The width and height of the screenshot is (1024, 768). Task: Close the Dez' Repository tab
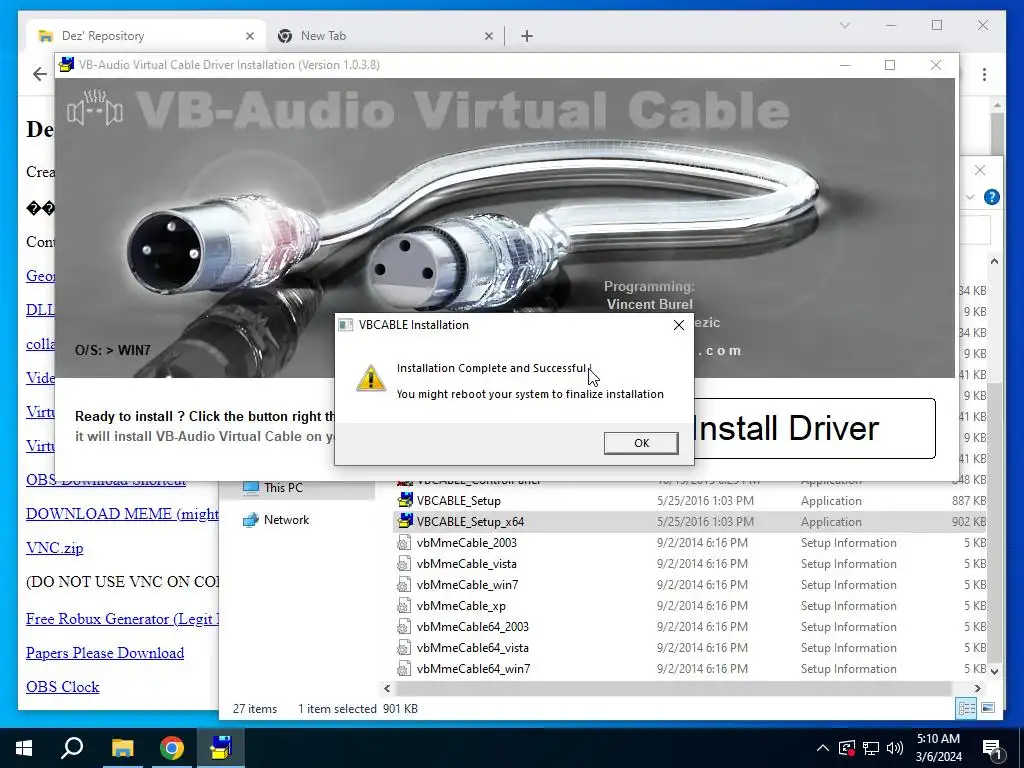249,36
